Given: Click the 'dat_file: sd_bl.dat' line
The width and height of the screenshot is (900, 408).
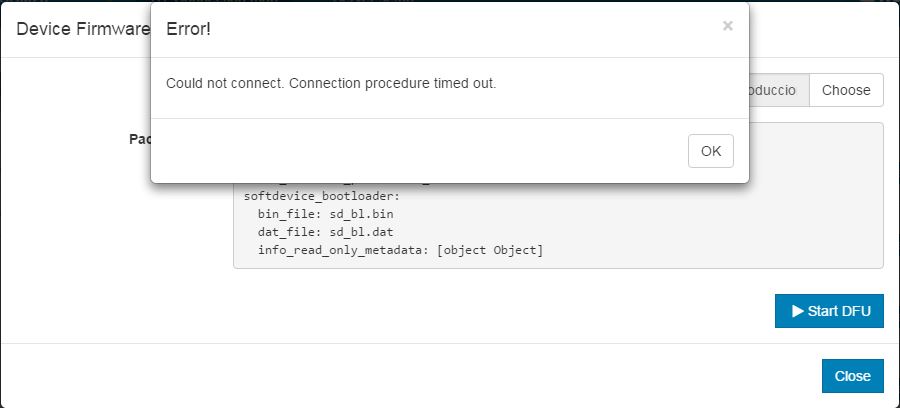Looking at the screenshot, I should pyautogui.click(x=325, y=232).
